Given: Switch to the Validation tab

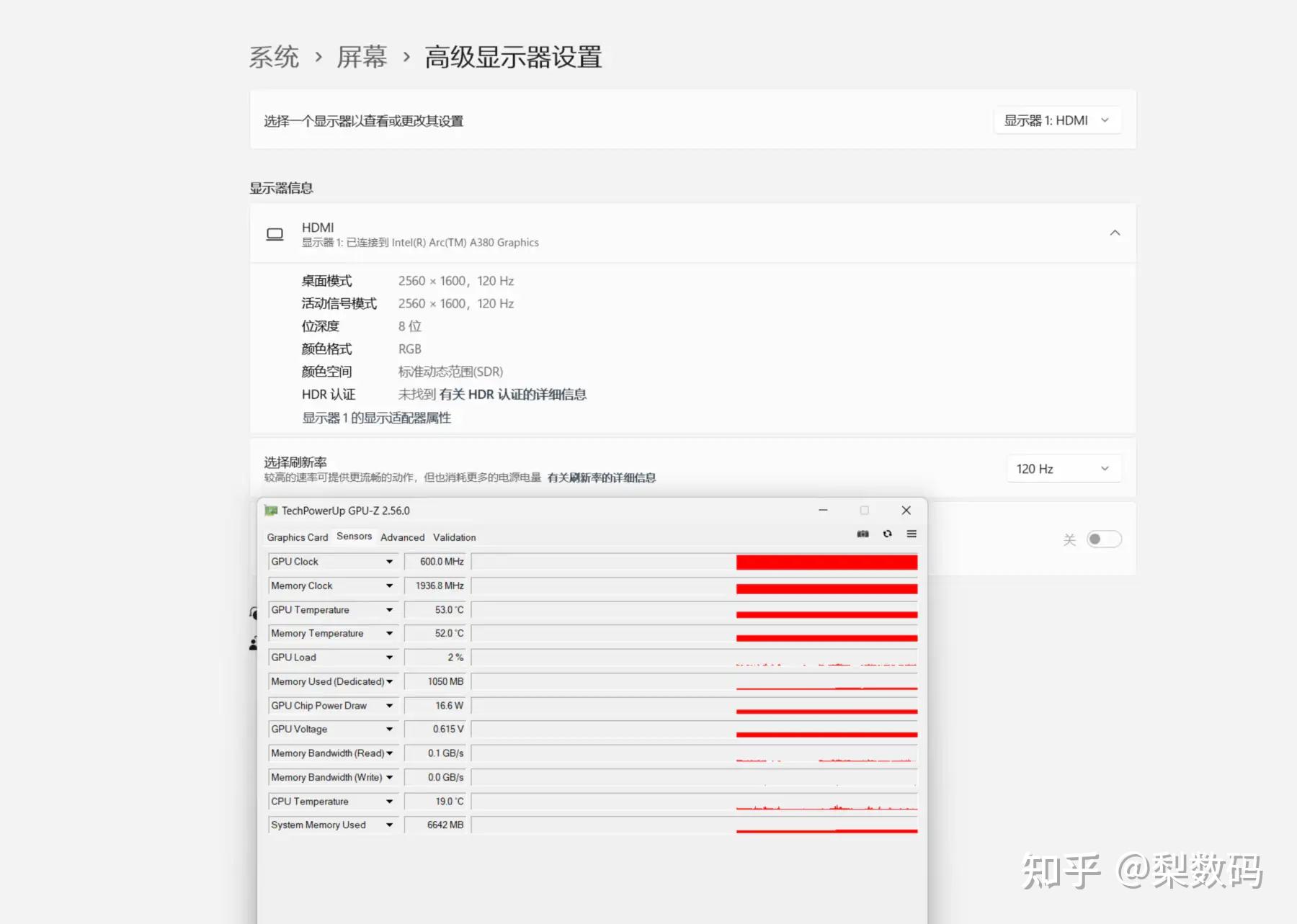Looking at the screenshot, I should click(x=454, y=537).
